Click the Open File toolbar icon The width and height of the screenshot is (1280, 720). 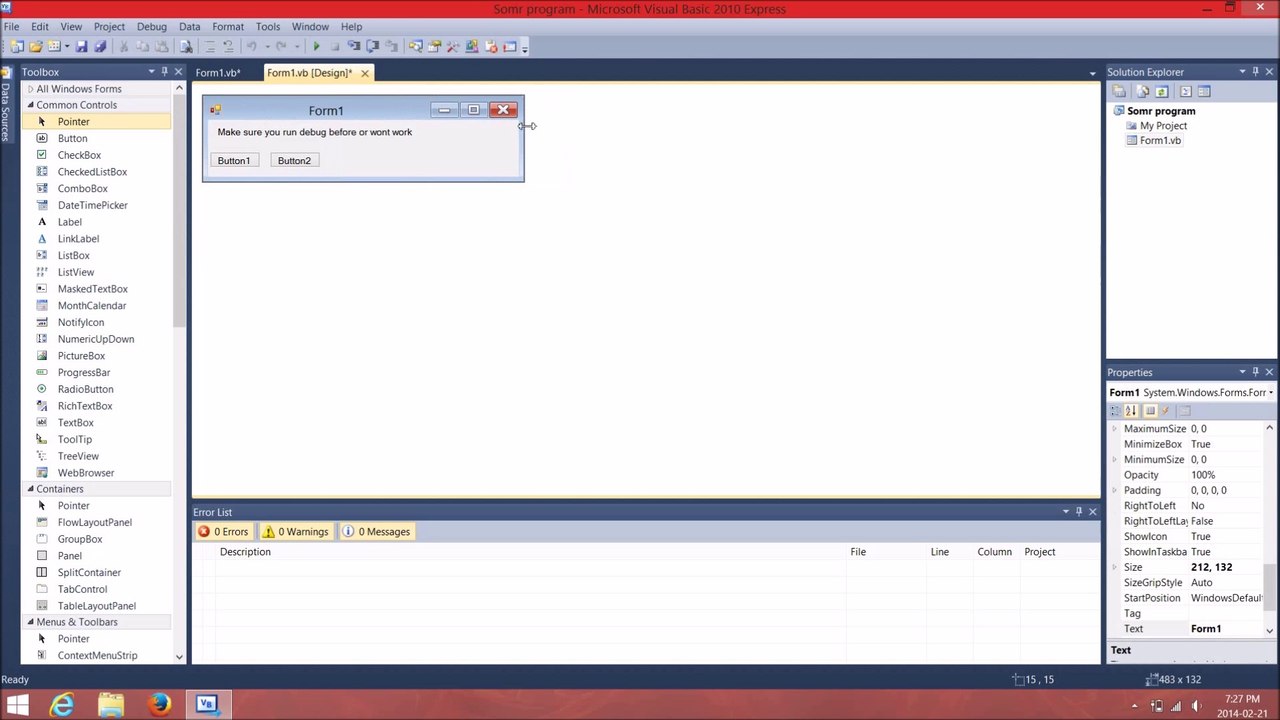(36, 46)
